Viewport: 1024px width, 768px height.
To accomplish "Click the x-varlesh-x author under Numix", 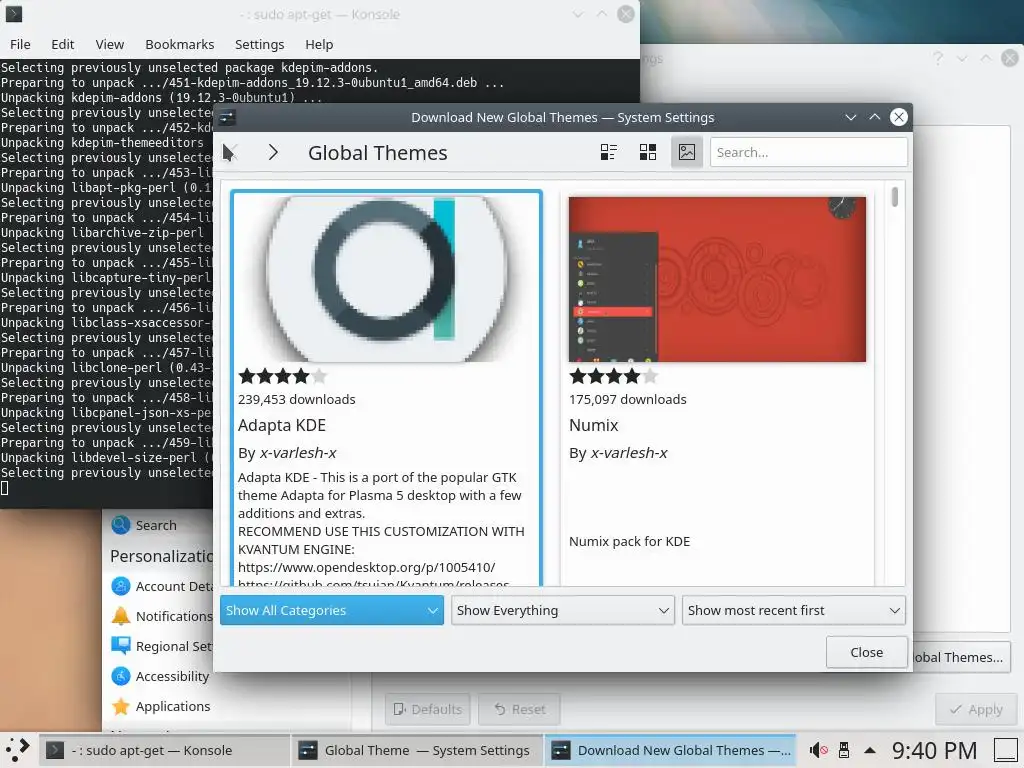I will coord(629,453).
